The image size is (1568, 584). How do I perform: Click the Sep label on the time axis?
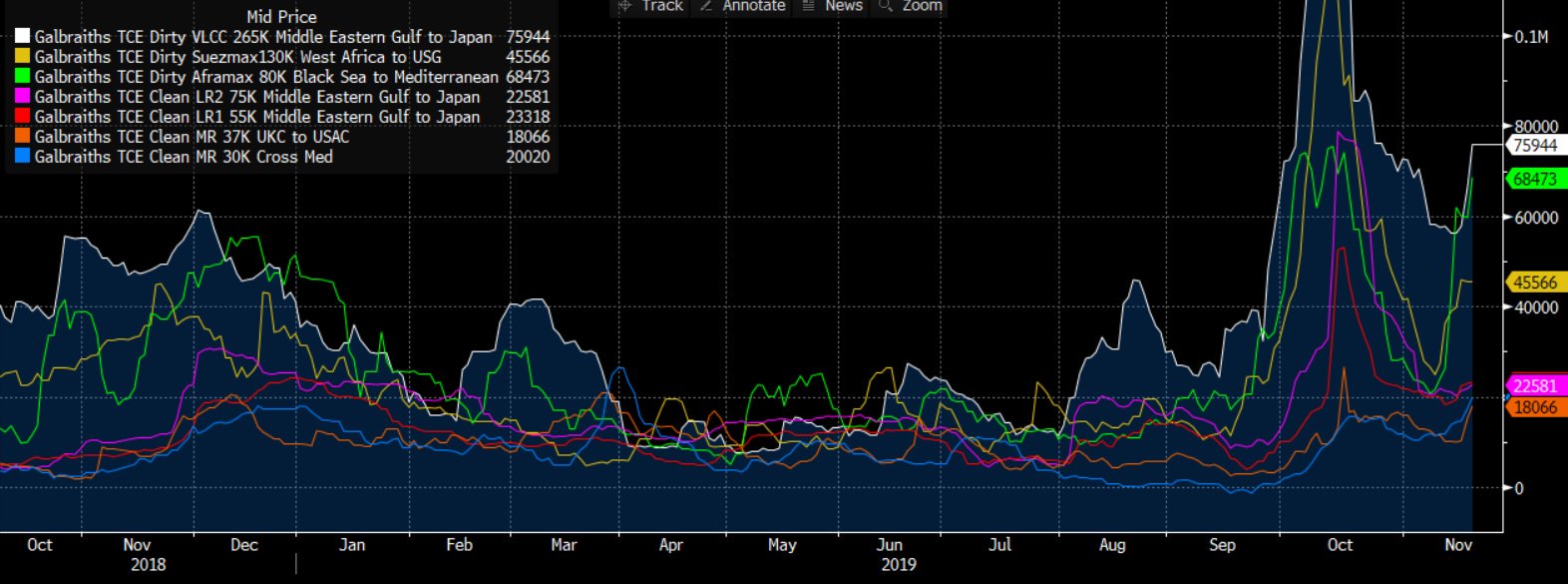pyautogui.click(x=1222, y=545)
